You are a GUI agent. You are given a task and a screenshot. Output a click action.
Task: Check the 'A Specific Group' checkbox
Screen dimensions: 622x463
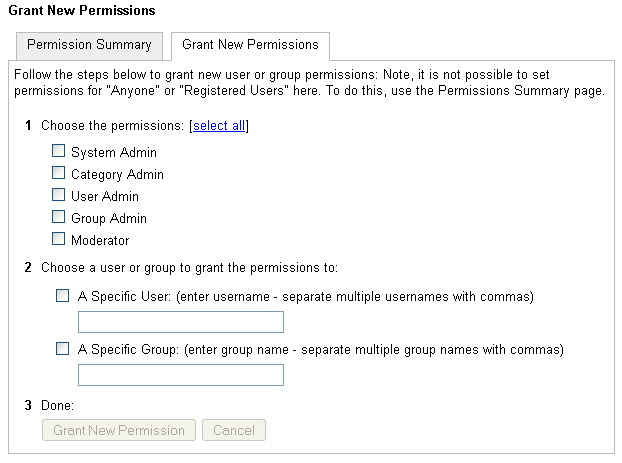63,350
